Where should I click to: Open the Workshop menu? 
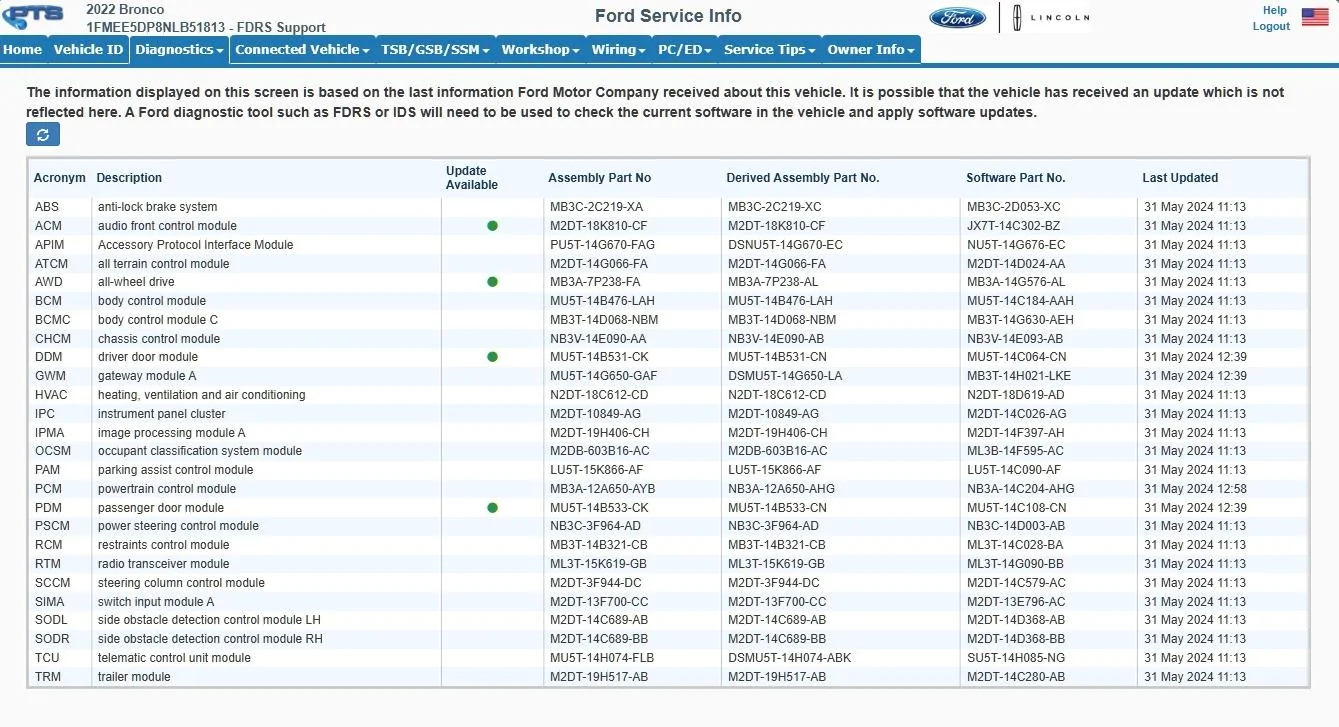click(x=538, y=49)
